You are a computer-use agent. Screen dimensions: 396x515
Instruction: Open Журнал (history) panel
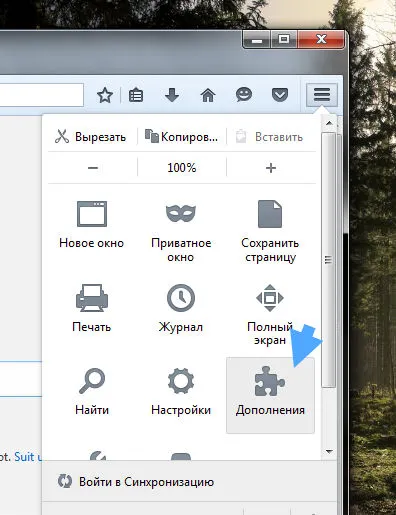(x=181, y=308)
